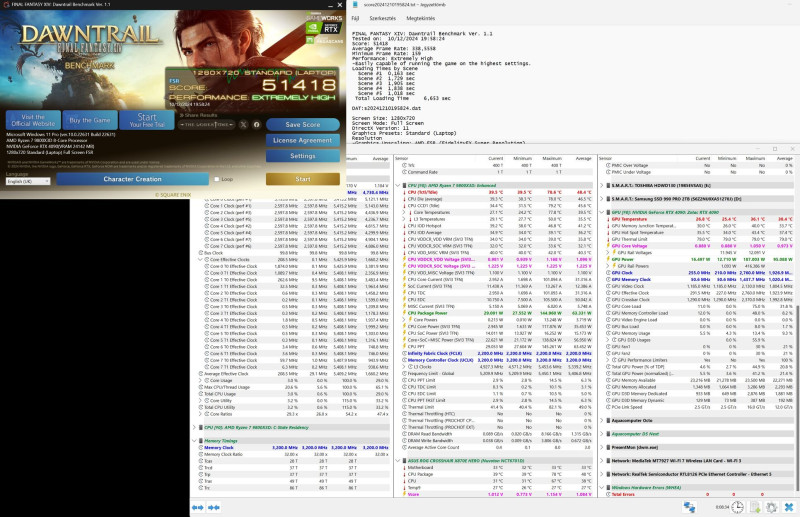Image resolution: width=800 pixels, height=517 pixels.
Task: Click the Vcore lightning icon in motherboard section
Action: click(405, 494)
